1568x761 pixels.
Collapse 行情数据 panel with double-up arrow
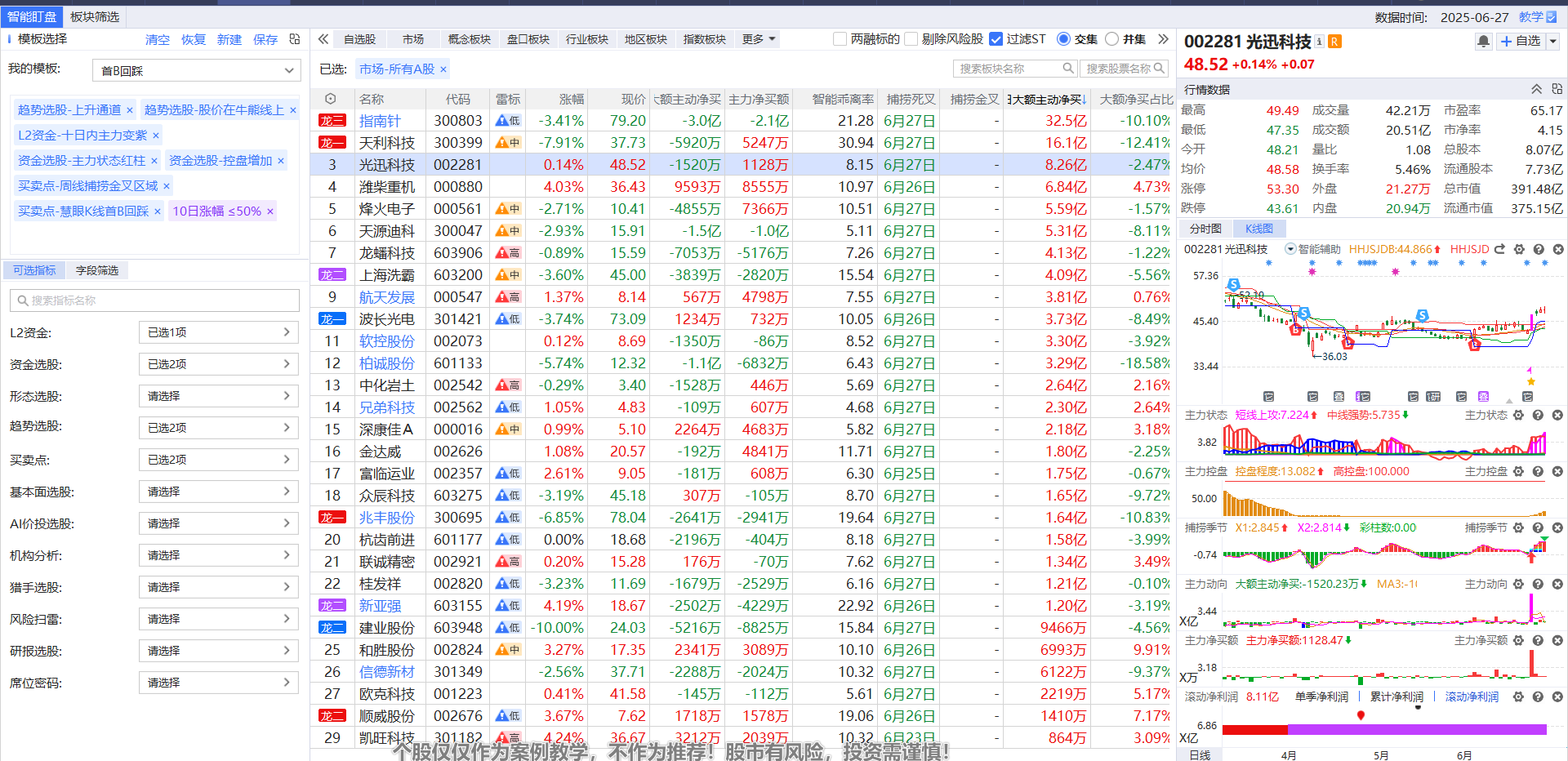coord(1536,89)
